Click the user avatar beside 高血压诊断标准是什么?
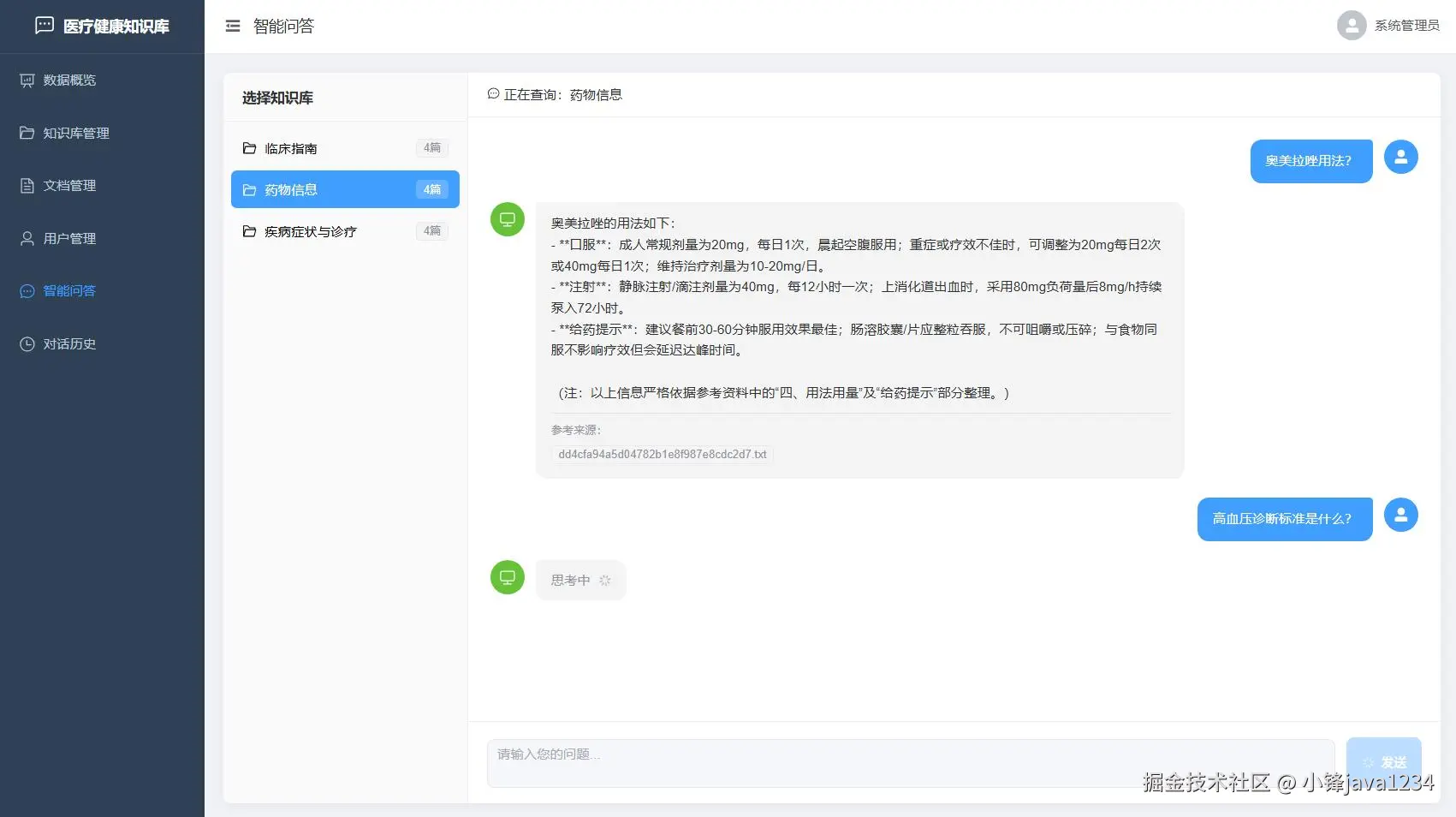The height and width of the screenshot is (817, 1456). point(1401,515)
